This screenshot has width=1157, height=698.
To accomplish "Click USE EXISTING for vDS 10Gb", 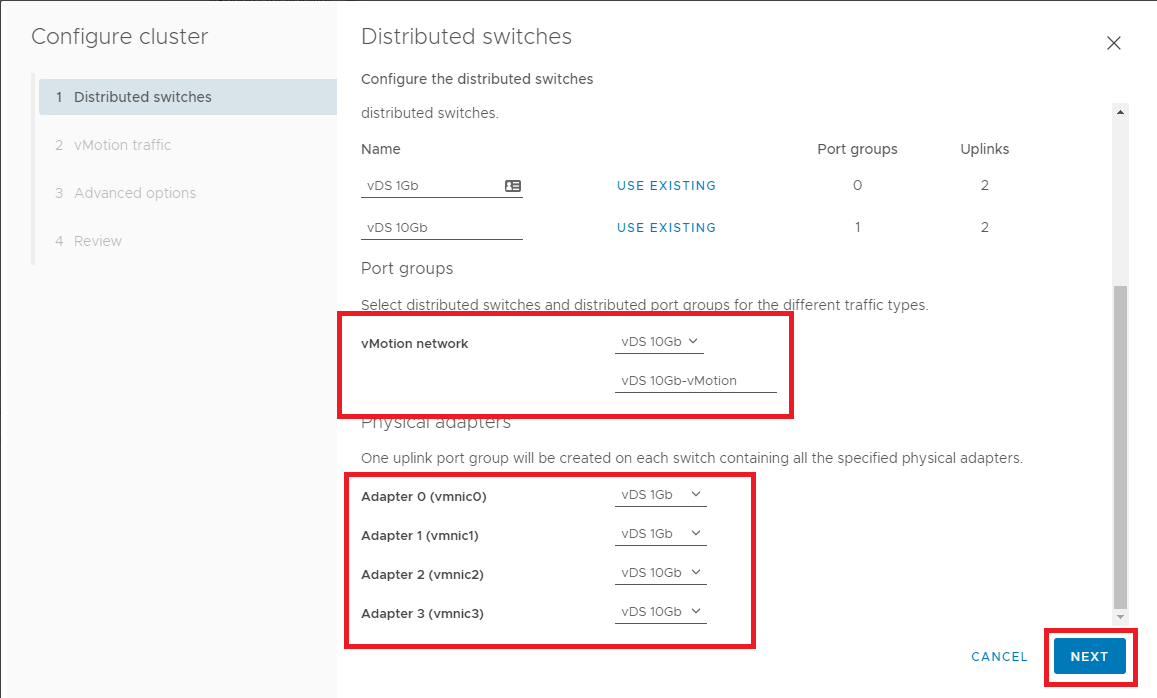I will [666, 228].
